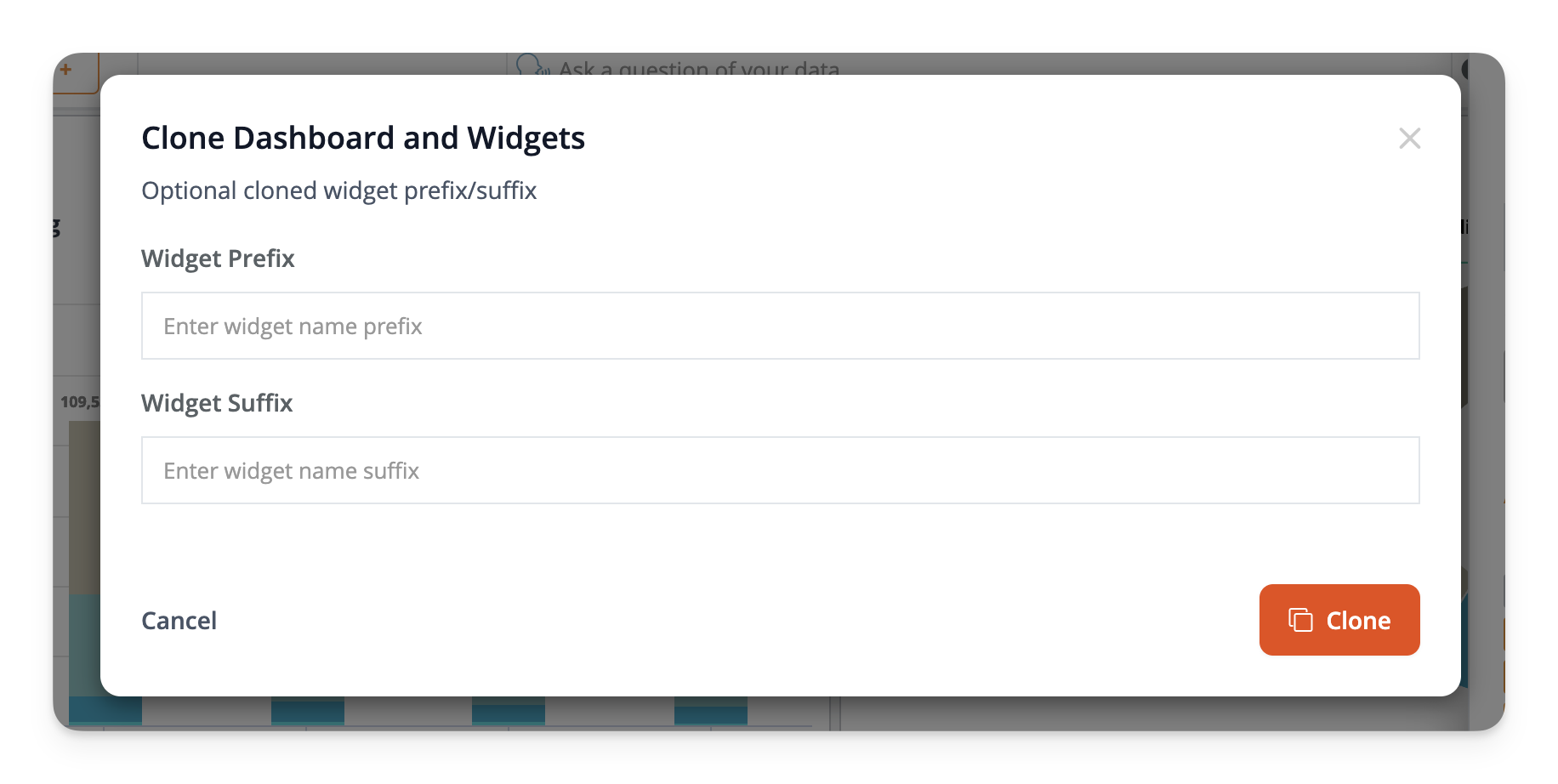Click the Widget Suffix label
This screenshot has height=784, width=1558.
(216, 403)
